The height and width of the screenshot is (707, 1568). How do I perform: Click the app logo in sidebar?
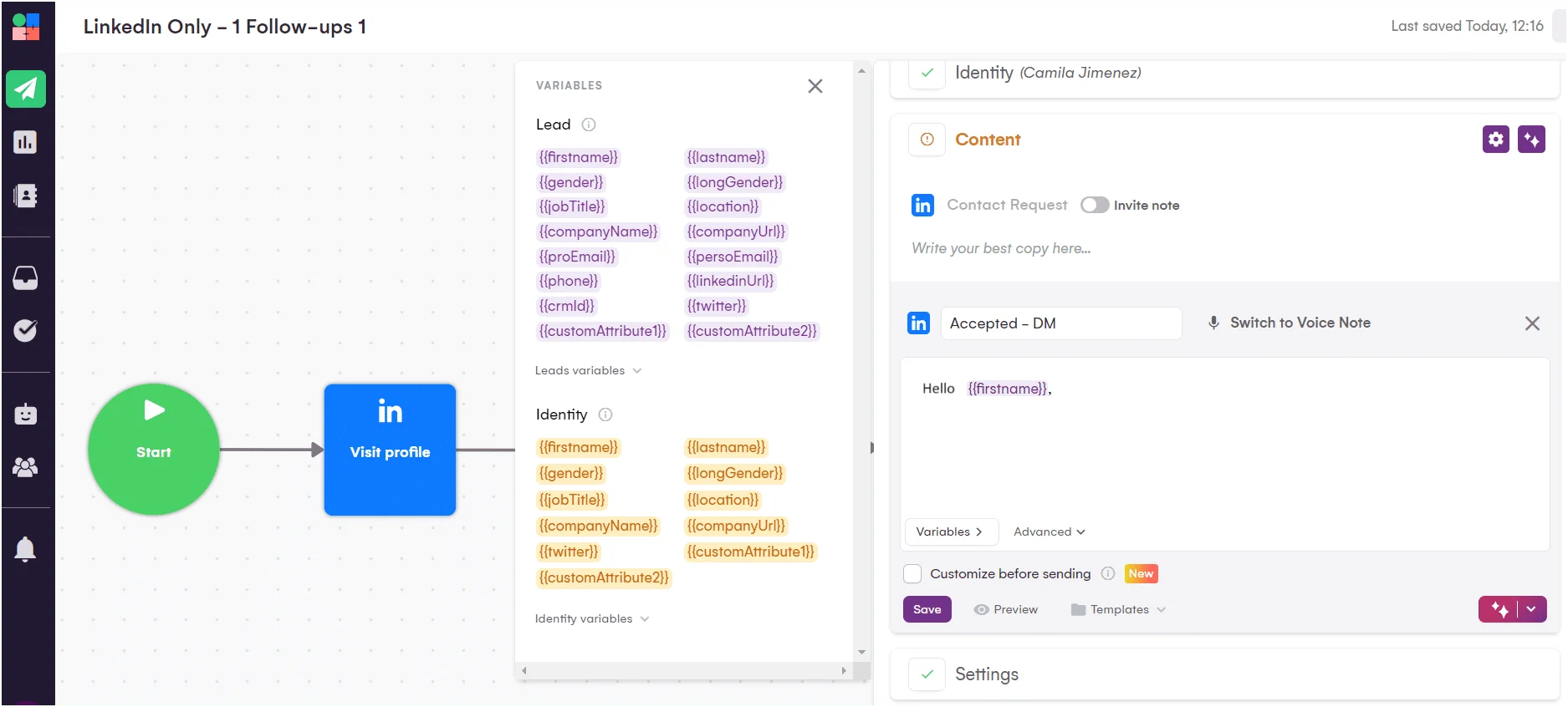tap(26, 27)
